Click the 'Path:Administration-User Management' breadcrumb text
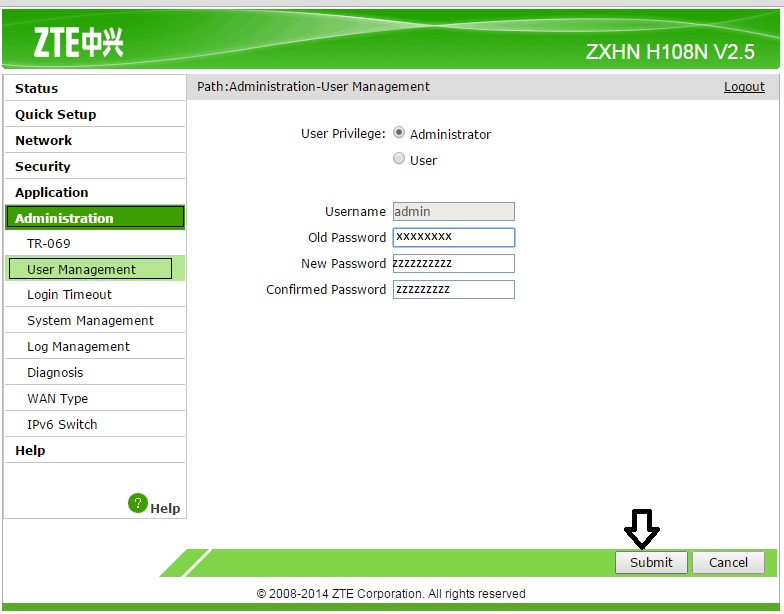Screen dimensions: 784x614 point(313,86)
